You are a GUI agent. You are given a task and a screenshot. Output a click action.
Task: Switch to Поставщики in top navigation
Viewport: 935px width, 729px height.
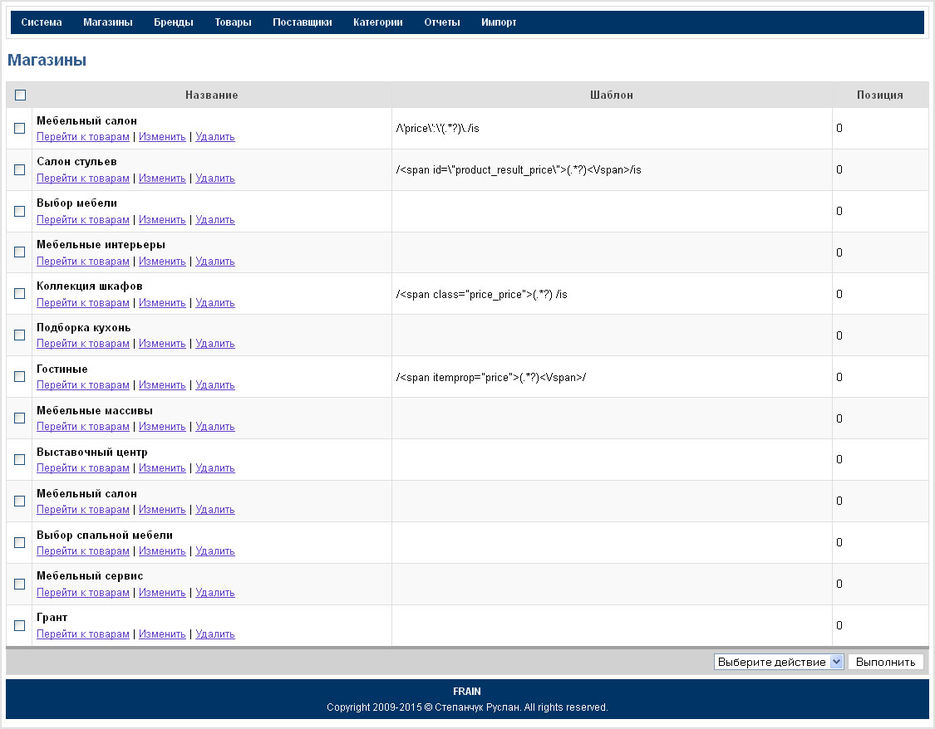coord(302,22)
